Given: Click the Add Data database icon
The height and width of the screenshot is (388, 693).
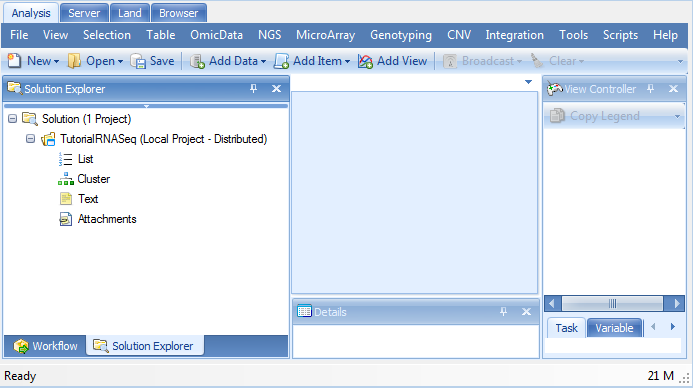Looking at the screenshot, I should tap(197, 61).
